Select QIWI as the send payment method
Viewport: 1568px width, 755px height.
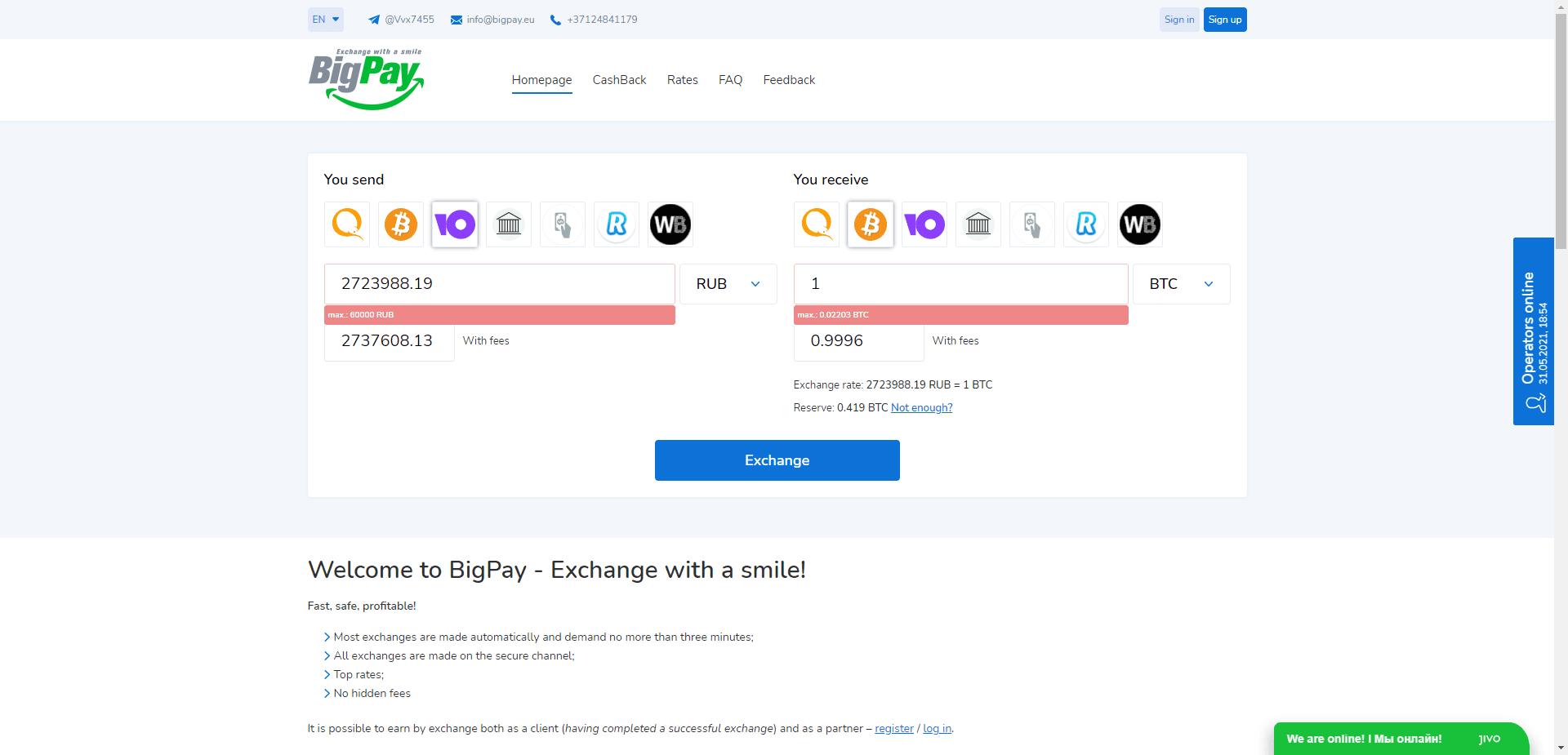(x=346, y=224)
